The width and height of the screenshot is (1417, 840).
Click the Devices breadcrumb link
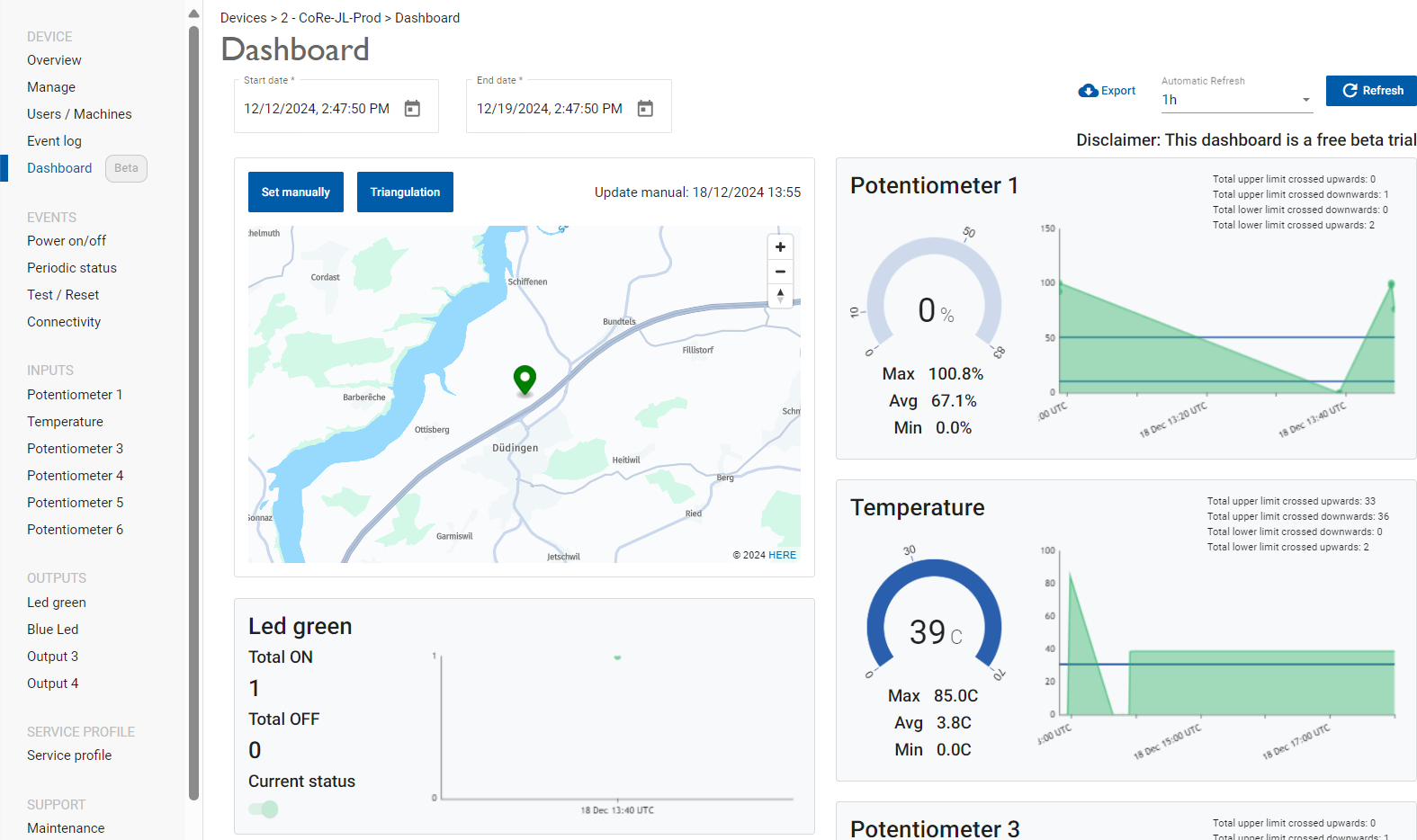[x=243, y=18]
